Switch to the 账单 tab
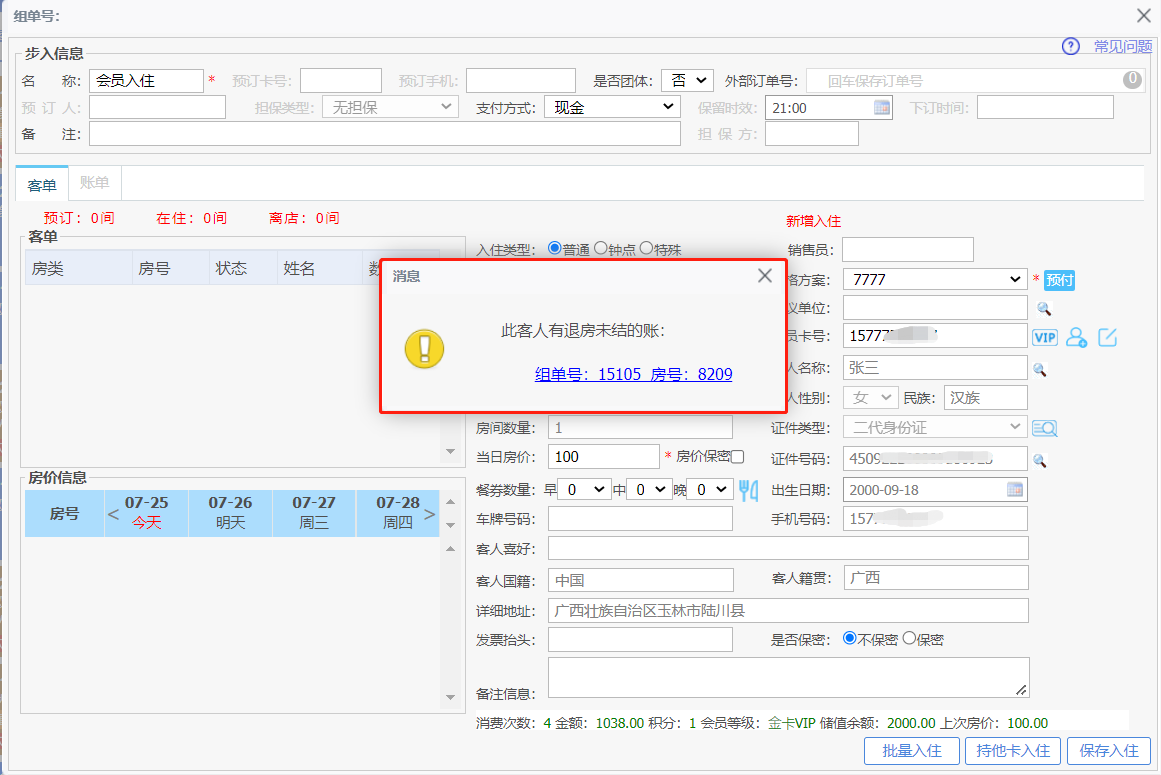This screenshot has height=775, width=1161. coord(95,183)
